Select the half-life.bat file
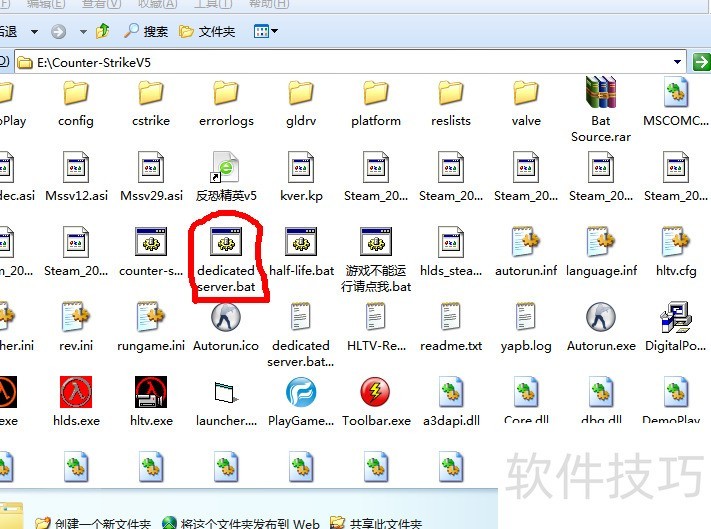The width and height of the screenshot is (711, 529). click(x=301, y=252)
